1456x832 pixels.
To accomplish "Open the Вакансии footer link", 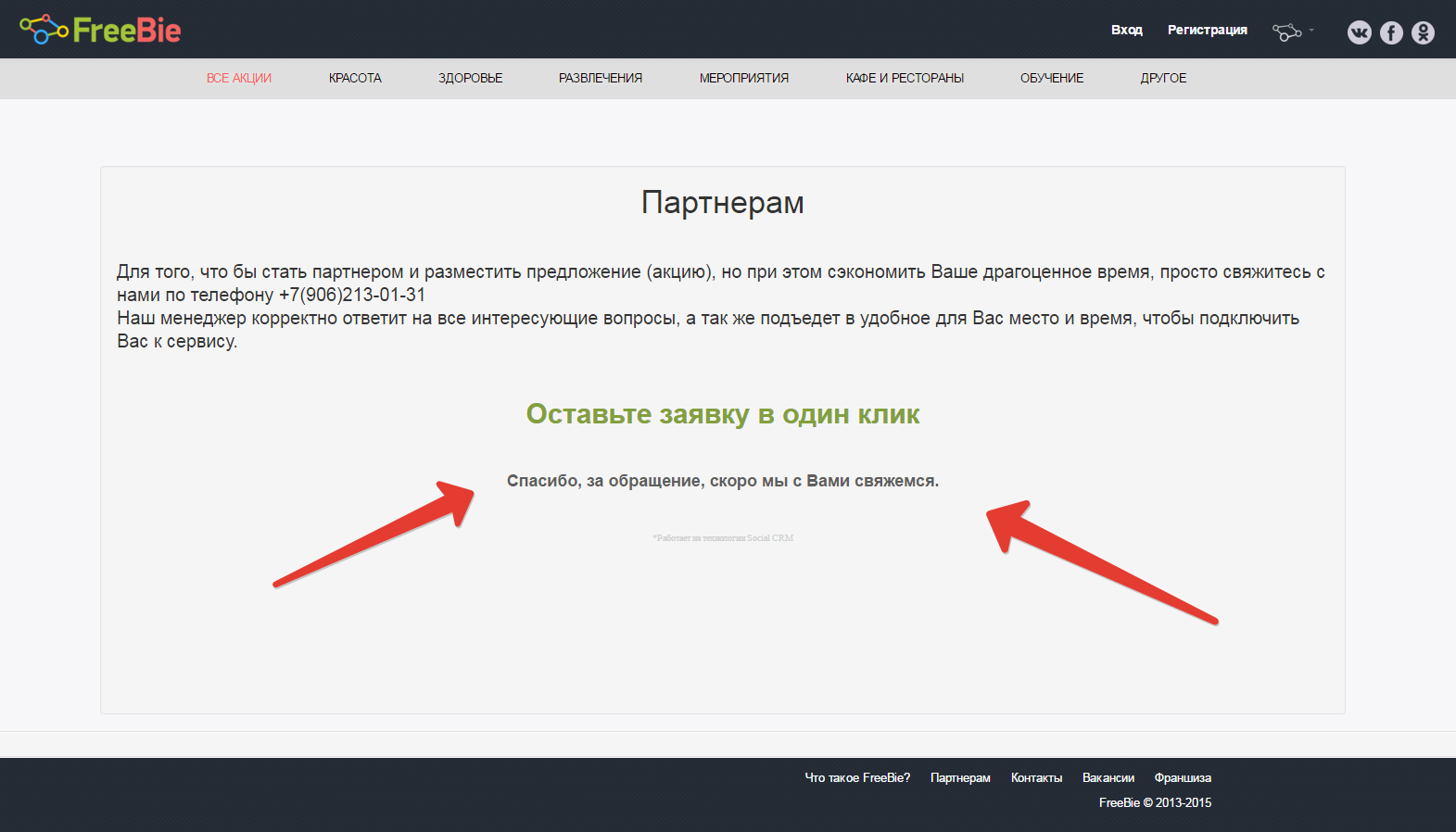I will coord(1108,777).
